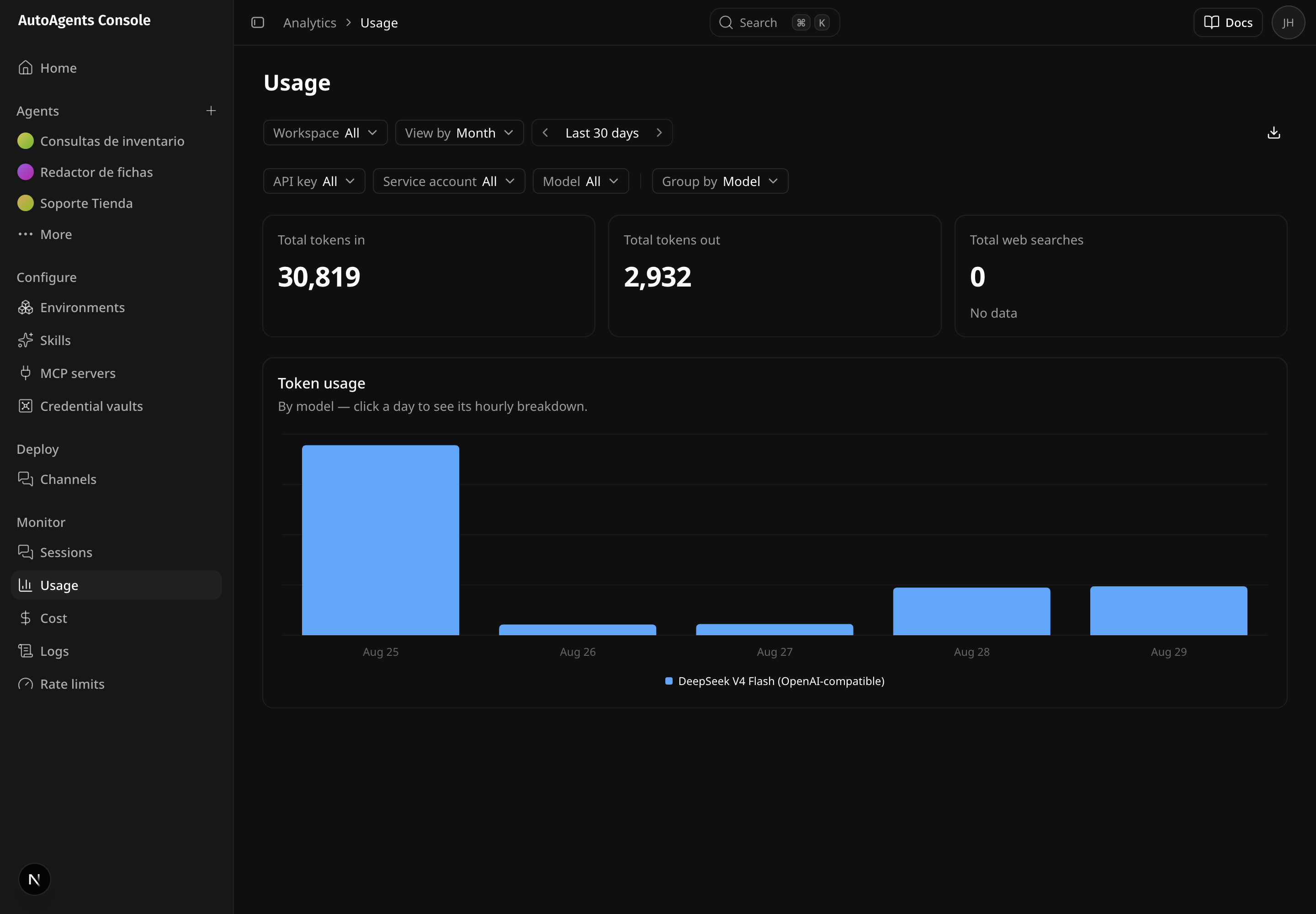The width and height of the screenshot is (1316, 914).
Task: Click the N logo badge
Action: coord(34,879)
